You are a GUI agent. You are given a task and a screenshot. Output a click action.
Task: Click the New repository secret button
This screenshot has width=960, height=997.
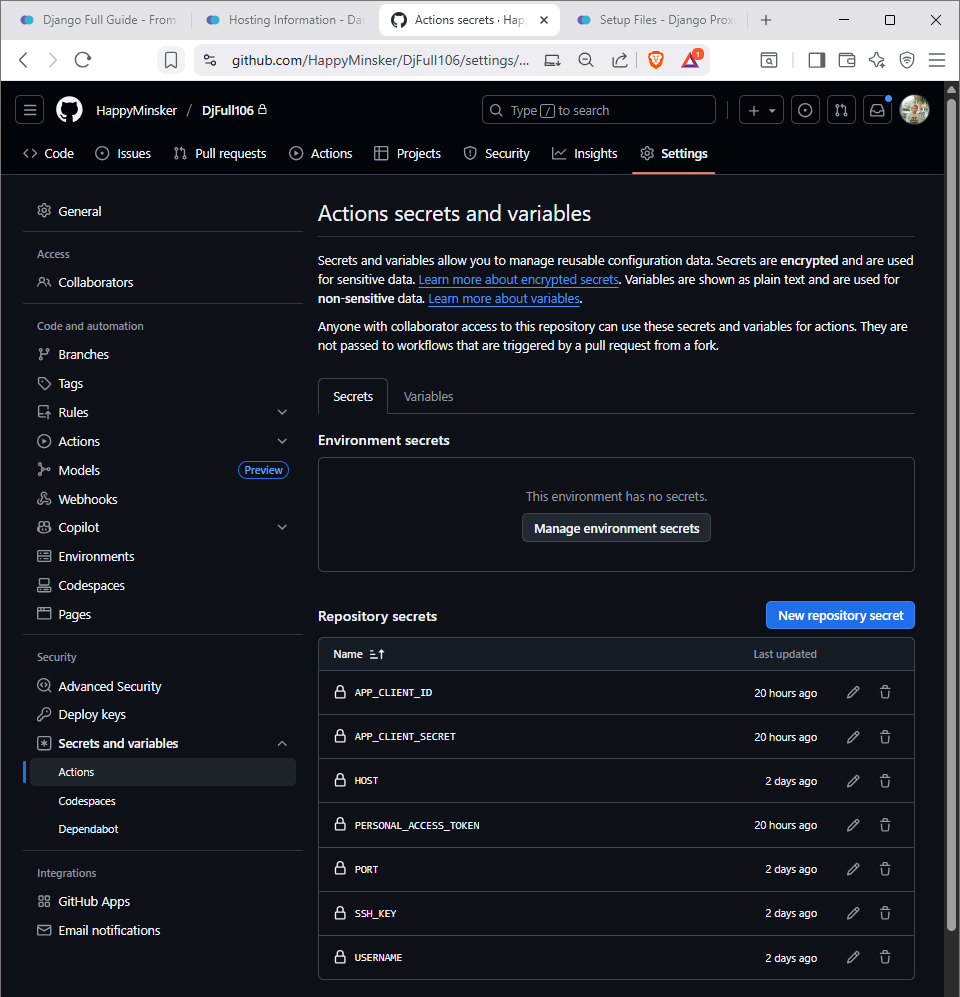[x=840, y=615]
